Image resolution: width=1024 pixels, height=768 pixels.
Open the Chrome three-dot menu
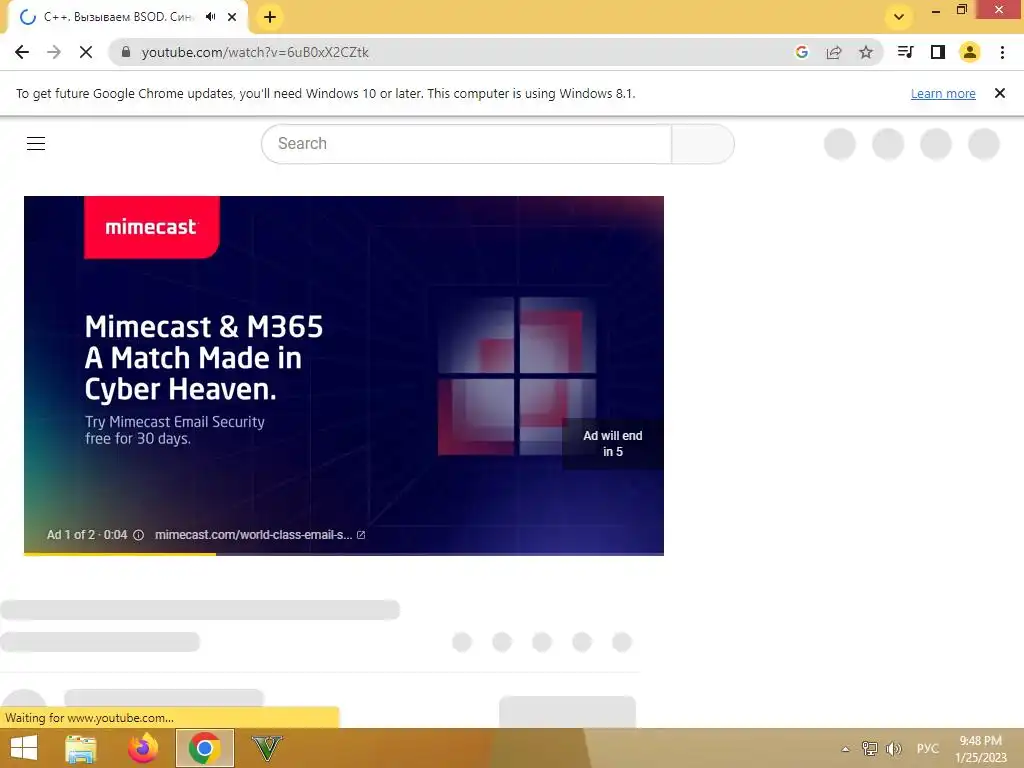coord(1002,52)
